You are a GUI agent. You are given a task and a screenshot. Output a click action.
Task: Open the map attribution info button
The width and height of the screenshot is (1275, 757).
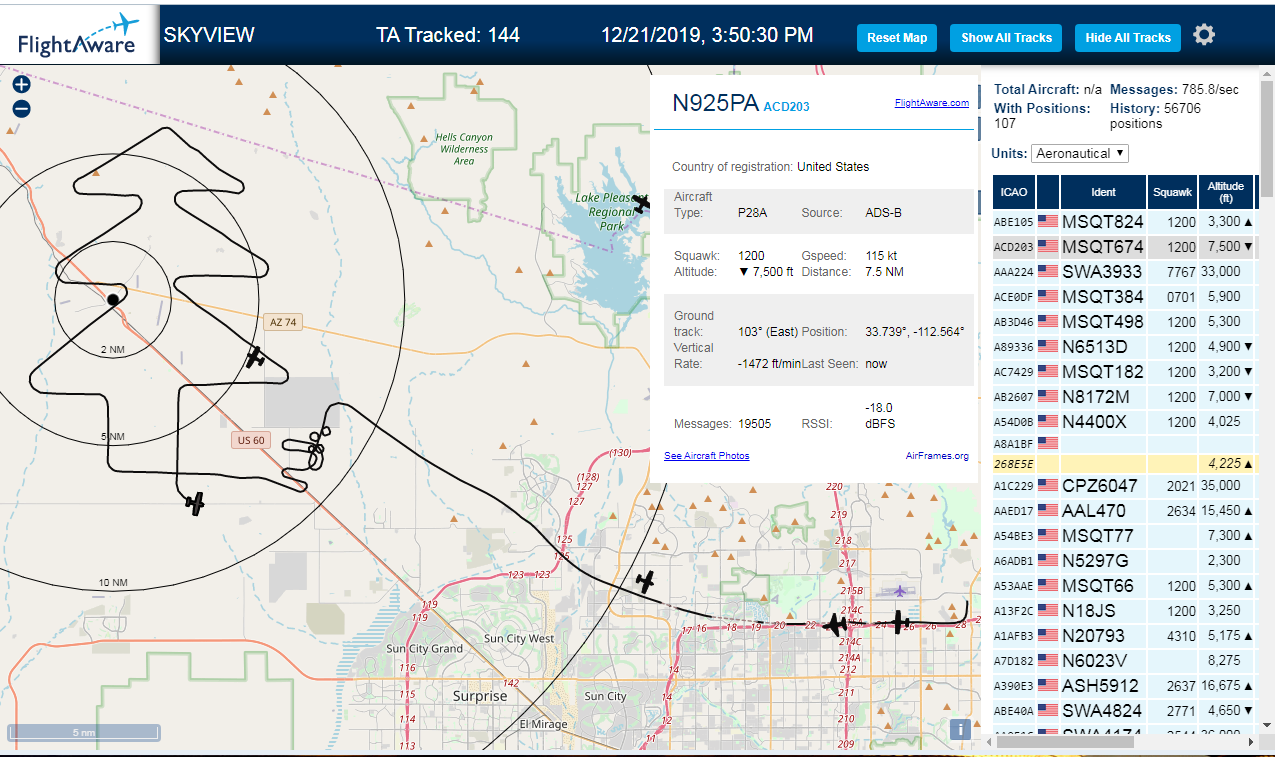point(960,729)
